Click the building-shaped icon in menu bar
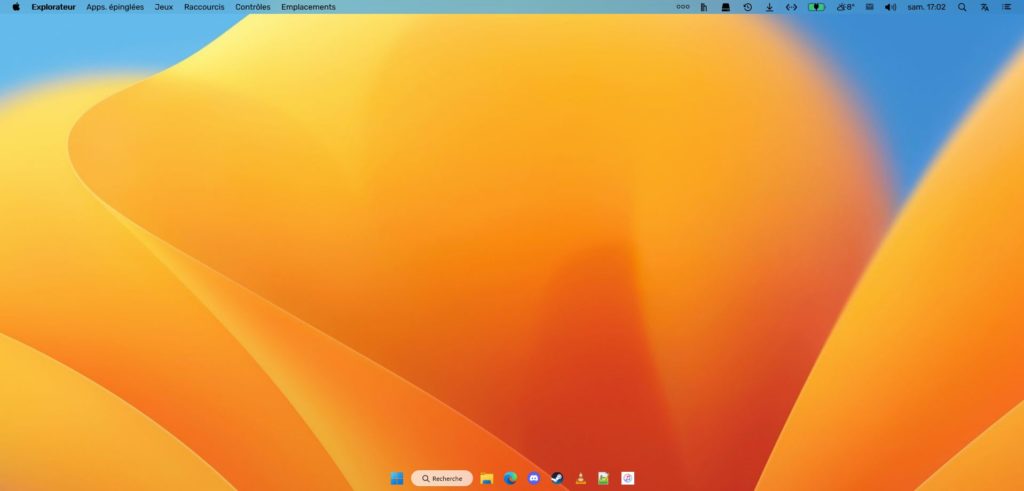Image resolution: width=1024 pixels, height=491 pixels. point(704,7)
